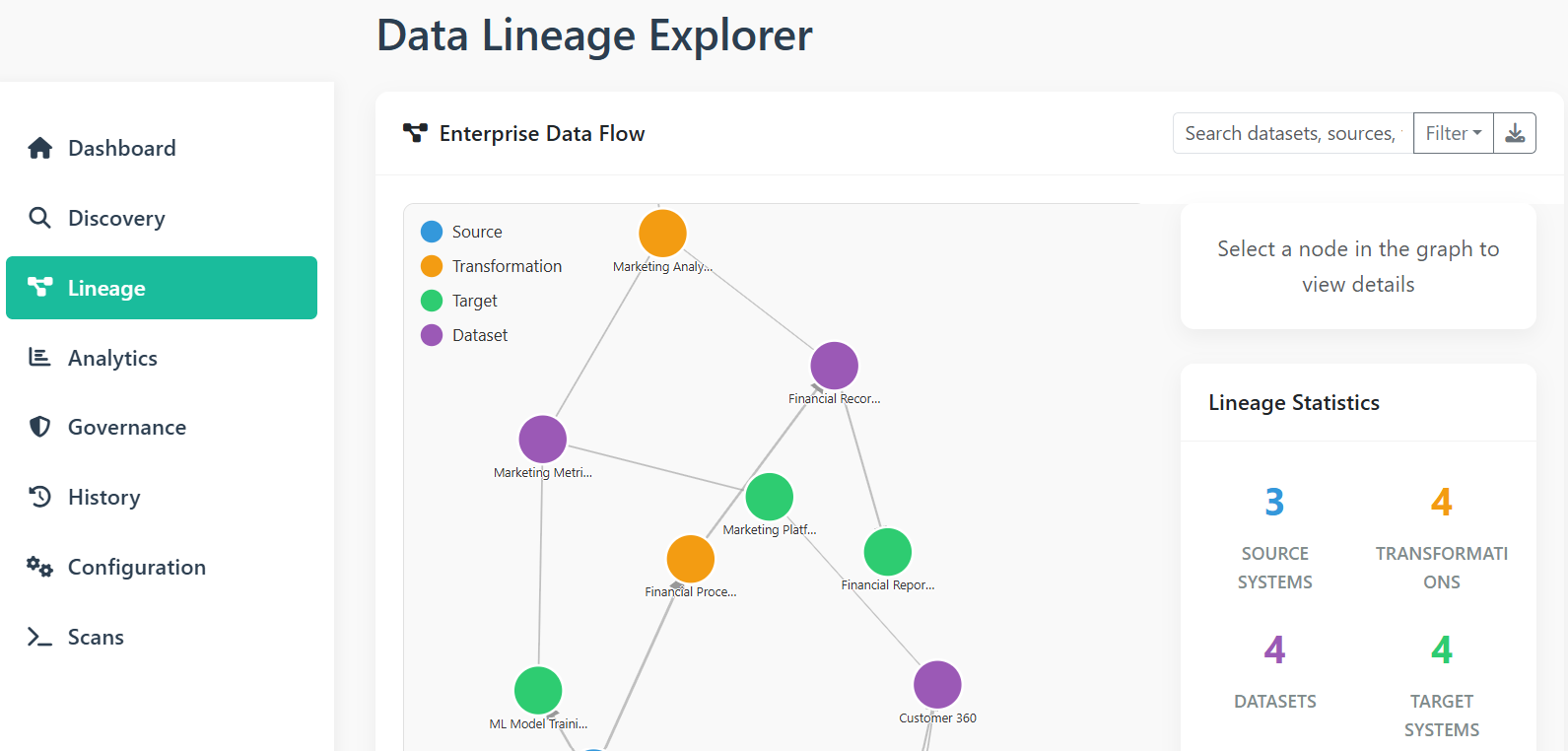Open the Analytics menu item

click(x=162, y=358)
